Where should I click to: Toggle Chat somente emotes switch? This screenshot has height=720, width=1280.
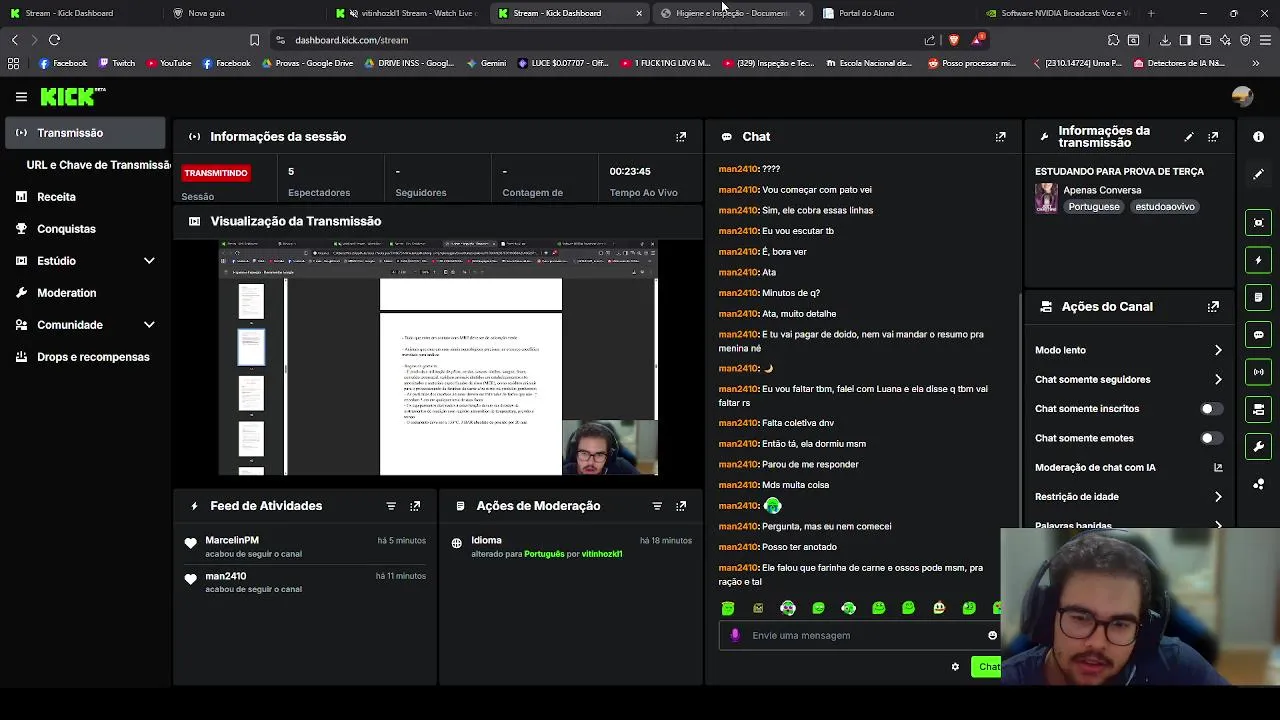[1211, 438]
